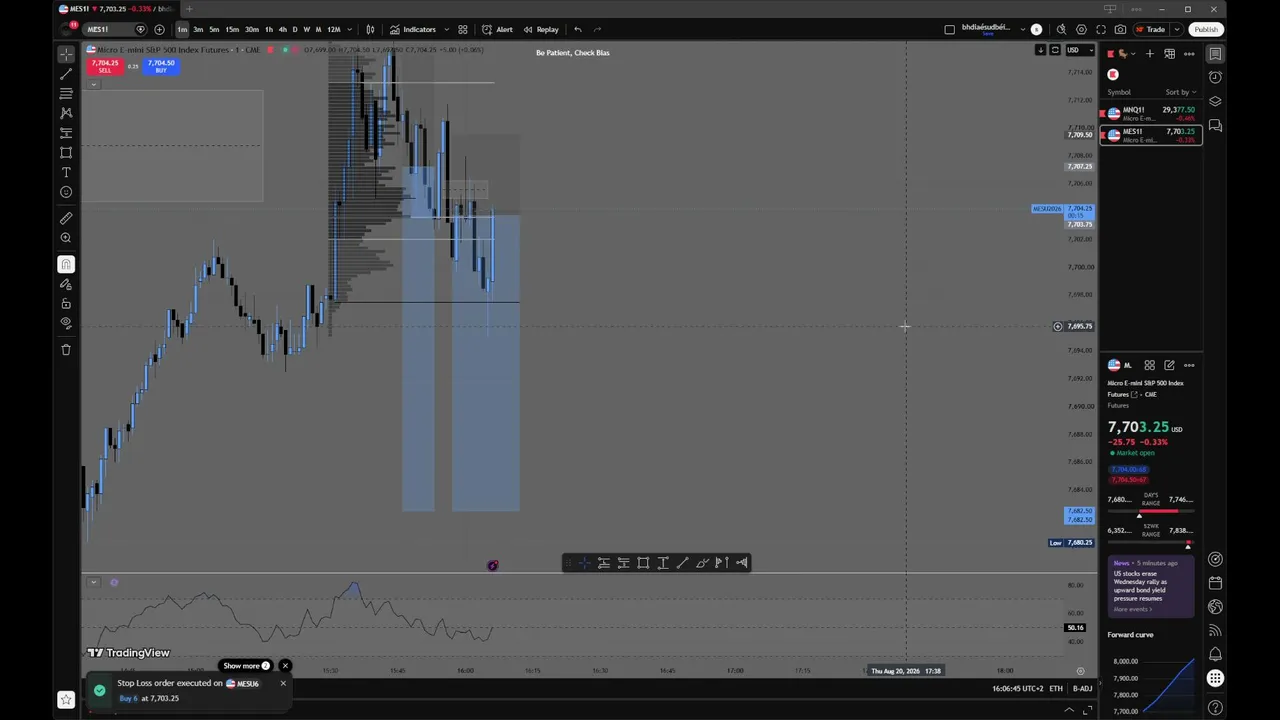This screenshot has height=720, width=1280.
Task: Click the blue BUY 7,704.50 button
Action: [x=161, y=66]
